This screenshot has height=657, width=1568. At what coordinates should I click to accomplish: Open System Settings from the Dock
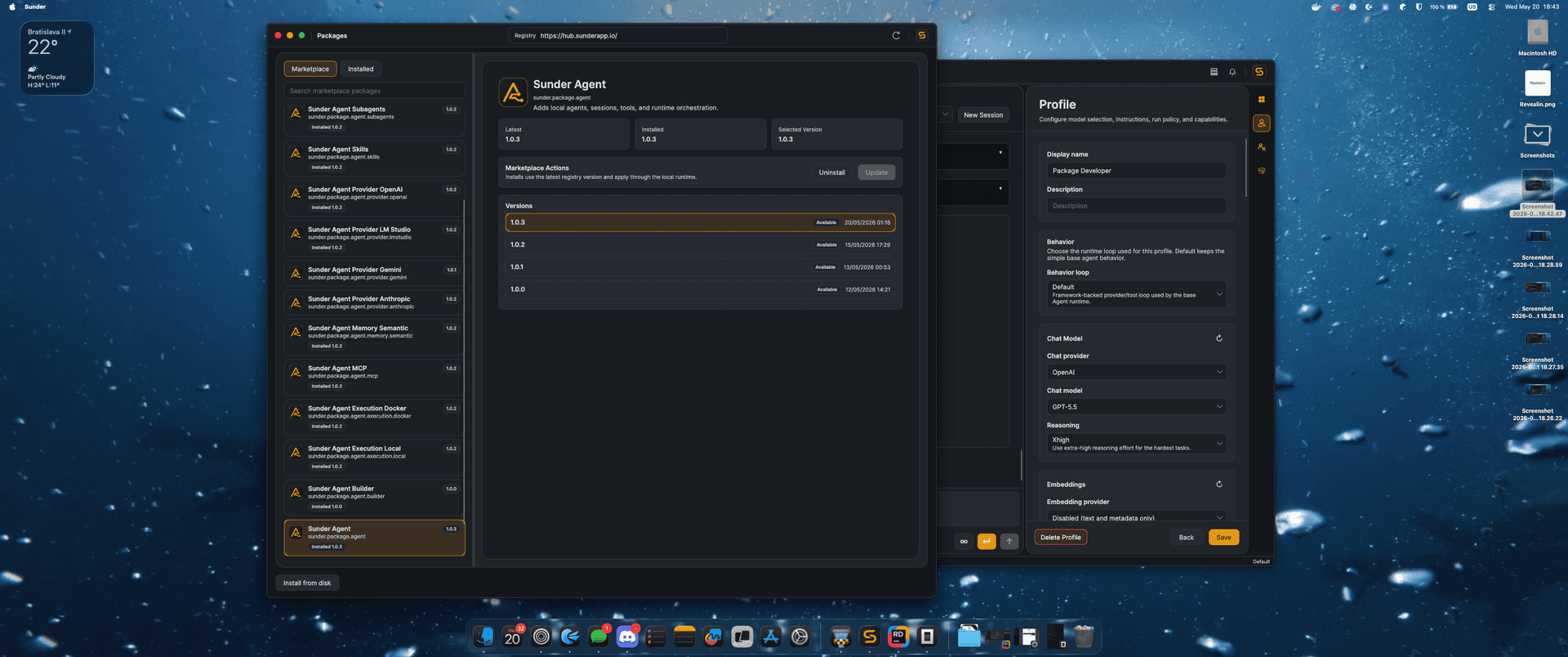tap(800, 637)
